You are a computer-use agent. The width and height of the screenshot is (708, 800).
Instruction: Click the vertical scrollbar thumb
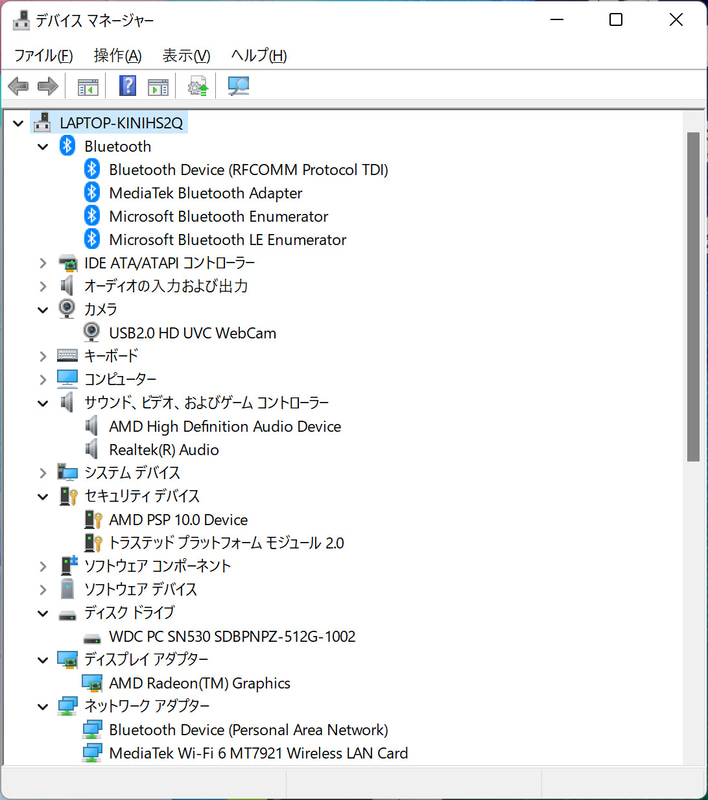click(693, 297)
